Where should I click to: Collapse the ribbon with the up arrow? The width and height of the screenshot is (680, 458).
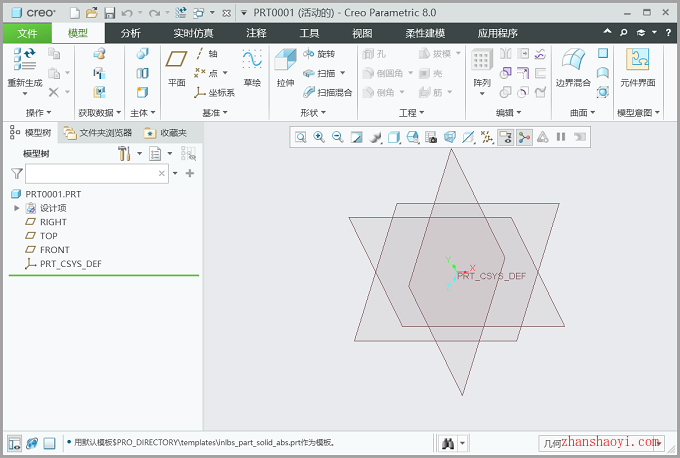coord(608,32)
